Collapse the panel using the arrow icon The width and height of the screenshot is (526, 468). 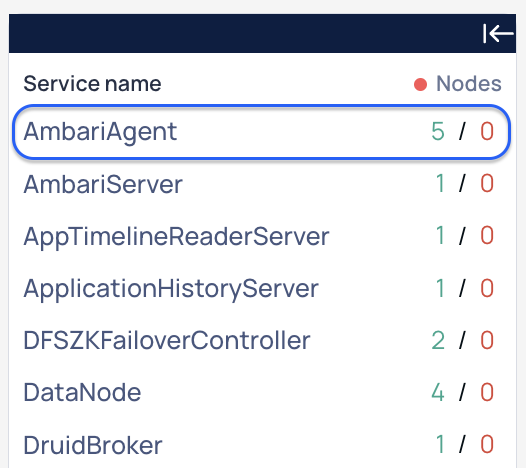pyautogui.click(x=498, y=33)
